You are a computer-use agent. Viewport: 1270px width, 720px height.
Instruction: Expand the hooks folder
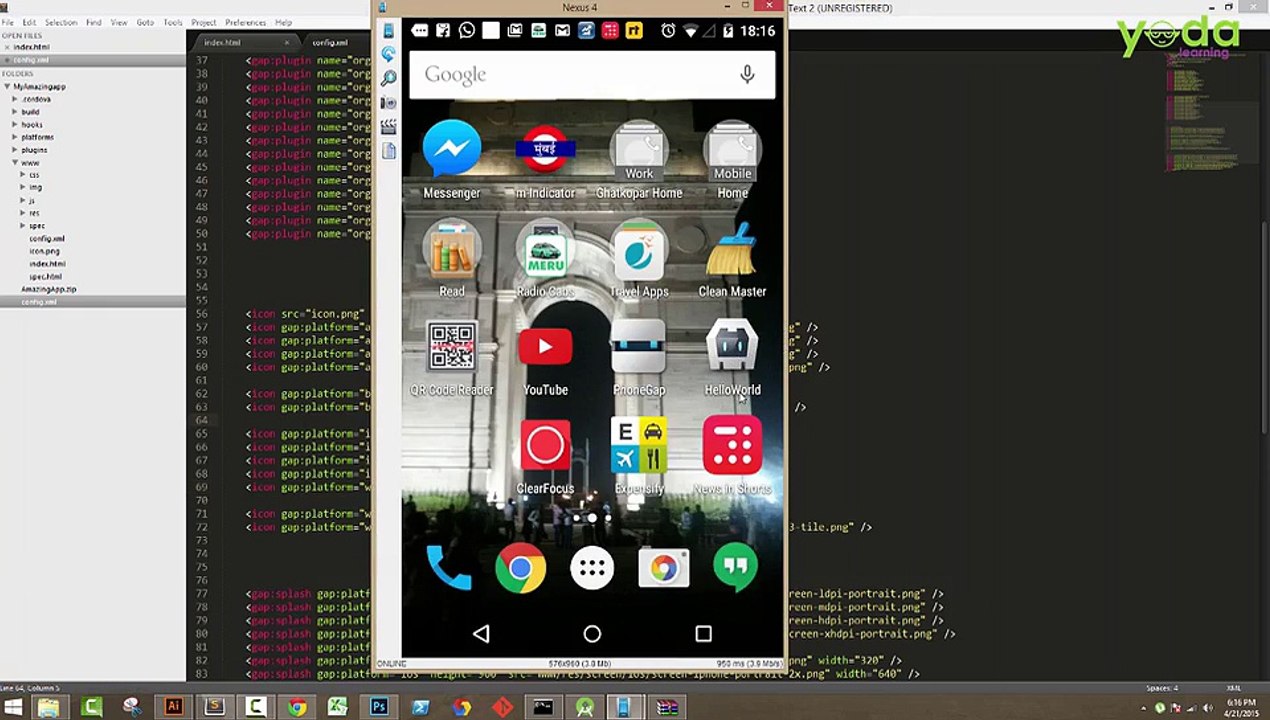[15, 125]
